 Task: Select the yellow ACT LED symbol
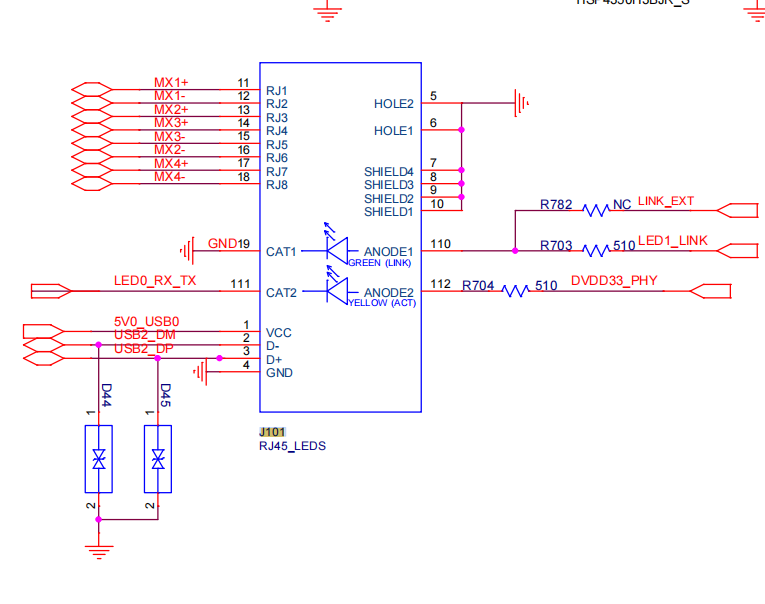click(337, 286)
